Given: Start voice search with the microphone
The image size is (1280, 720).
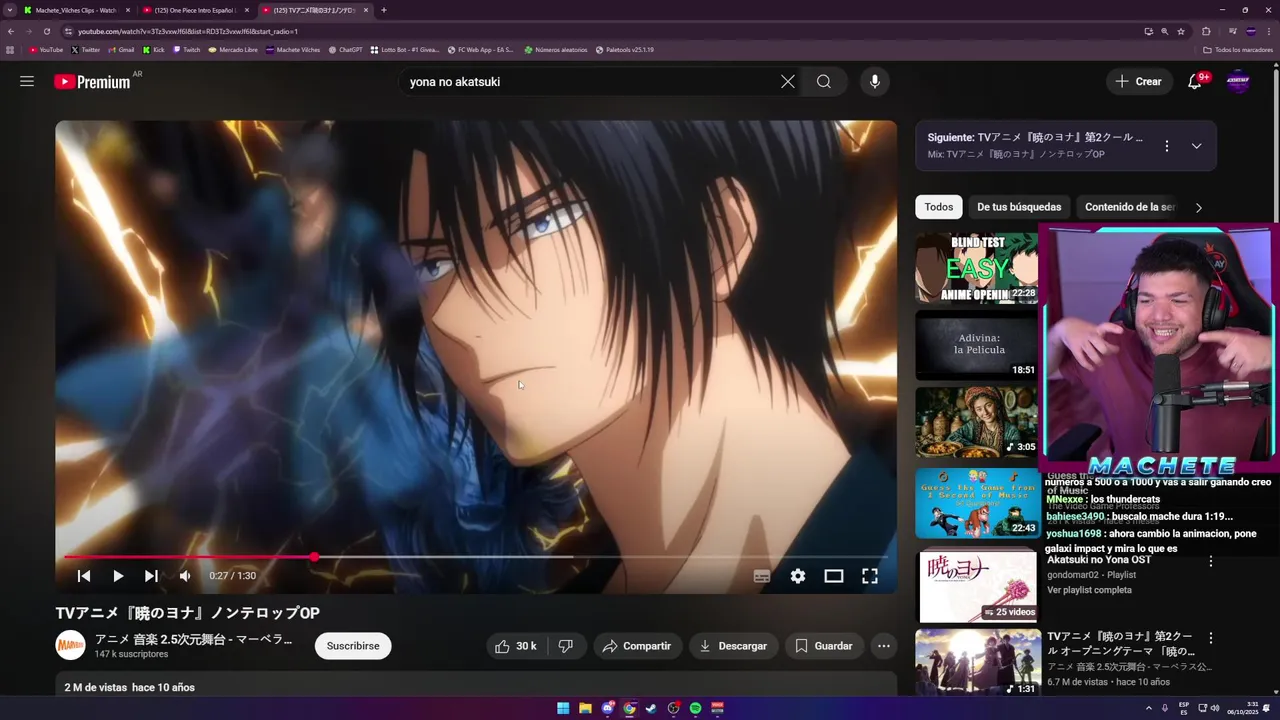Looking at the screenshot, I should coord(875,82).
